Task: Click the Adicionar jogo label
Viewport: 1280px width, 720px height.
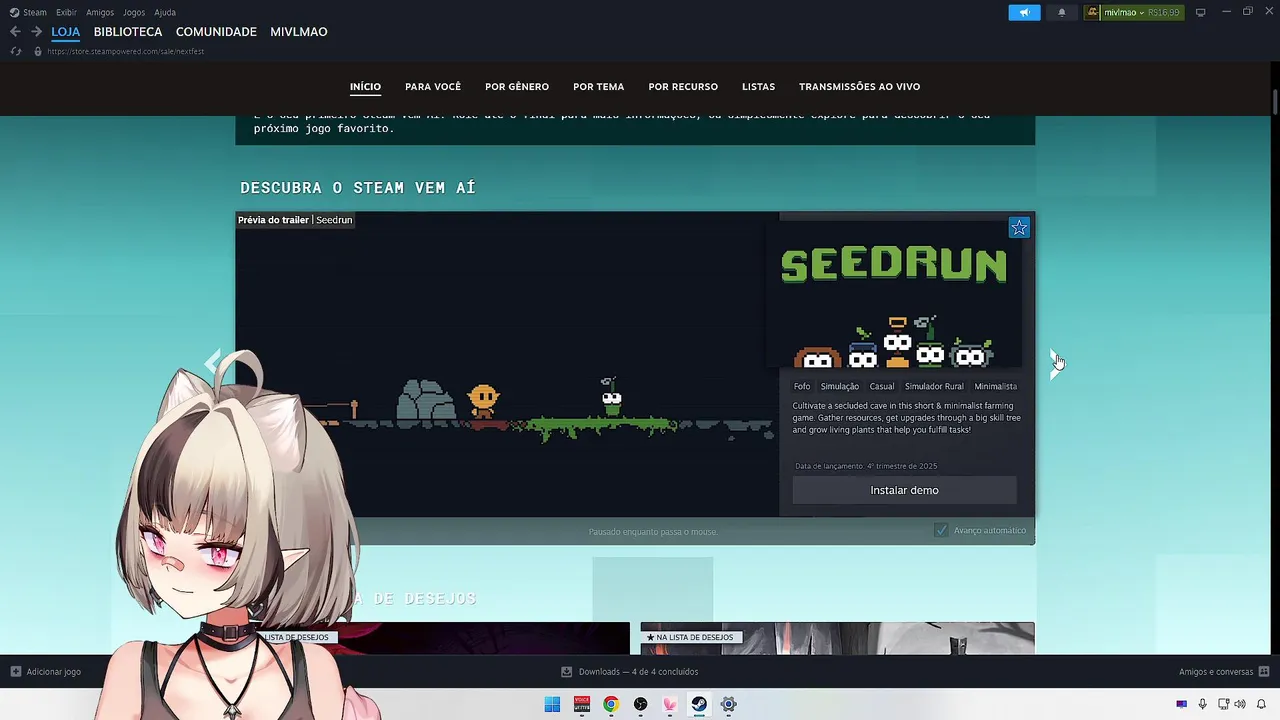Action: tap(54, 672)
